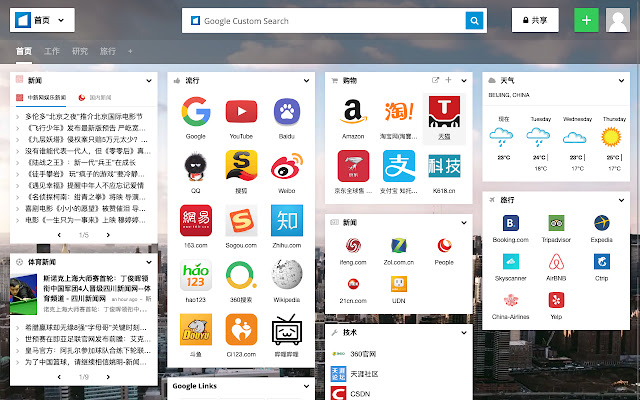Expand the 流行 widget menu arrow
This screenshot has height=400, width=640.
[x=306, y=81]
